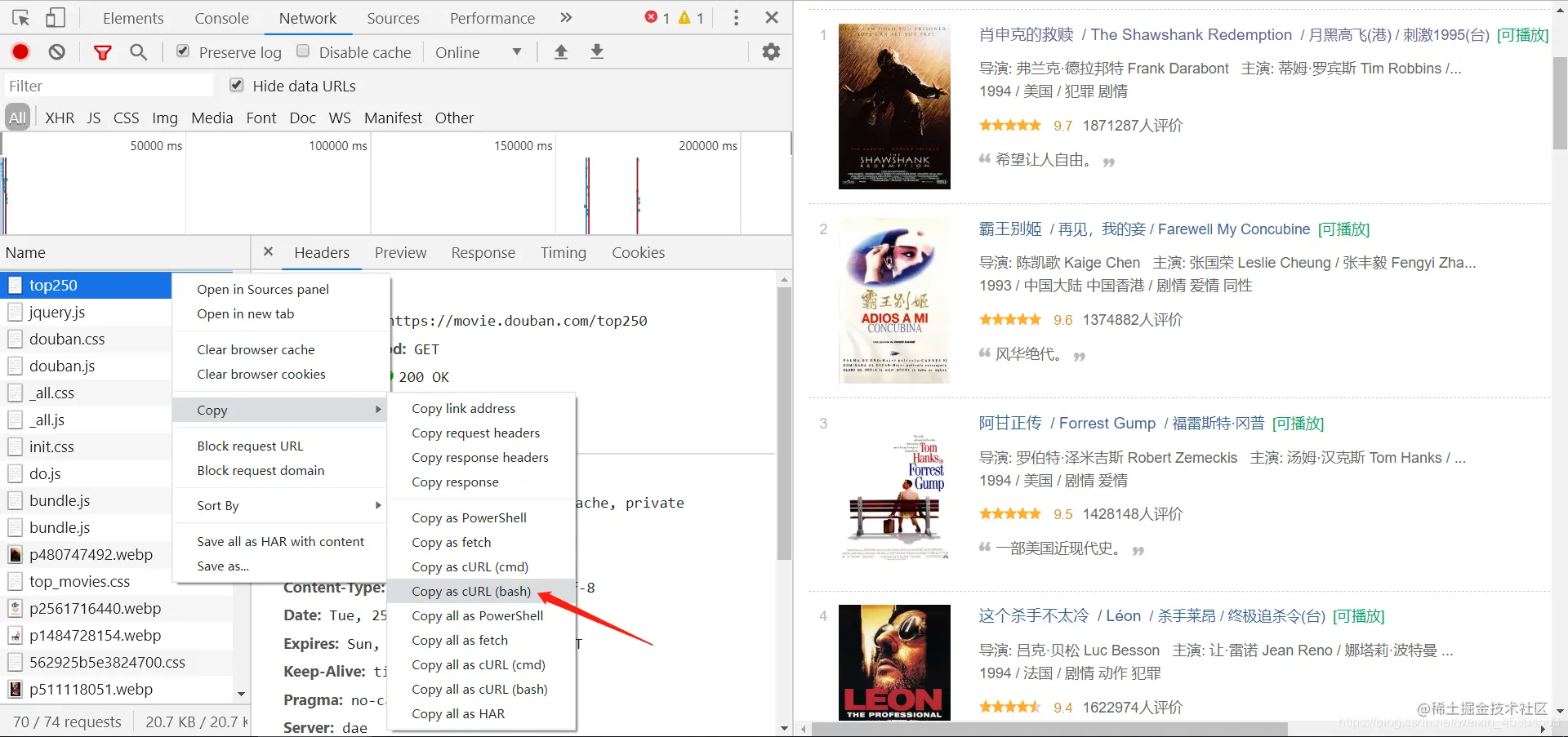Filter by XHR request type

pos(60,118)
